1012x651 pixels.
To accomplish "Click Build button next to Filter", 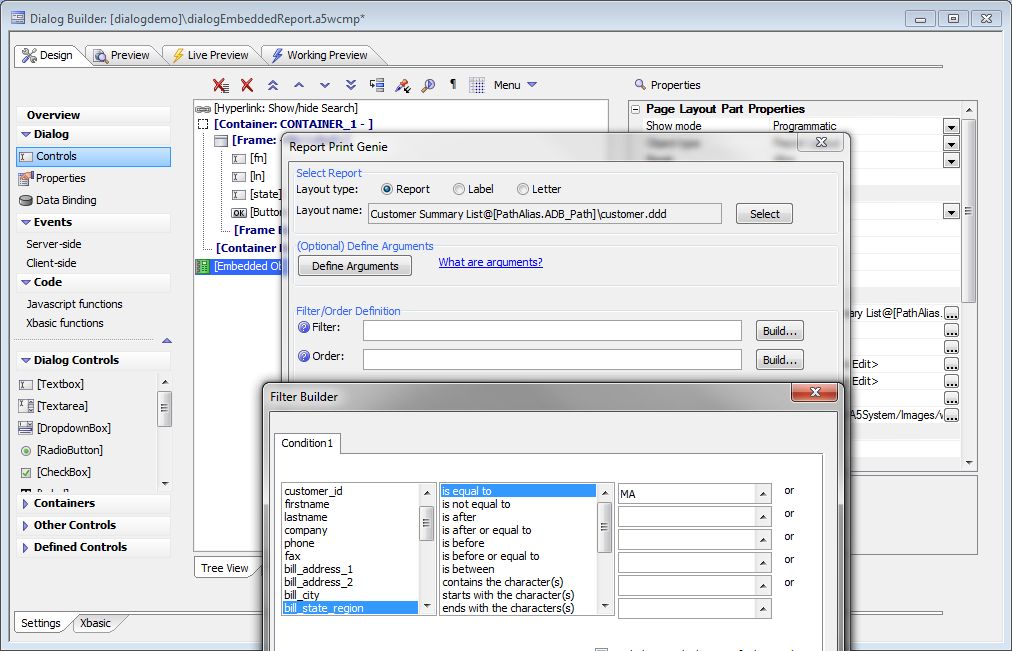I will coord(780,331).
